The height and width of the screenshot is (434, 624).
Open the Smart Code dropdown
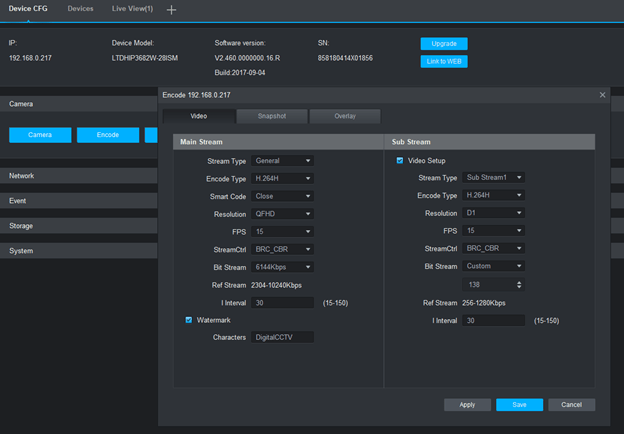coord(283,196)
